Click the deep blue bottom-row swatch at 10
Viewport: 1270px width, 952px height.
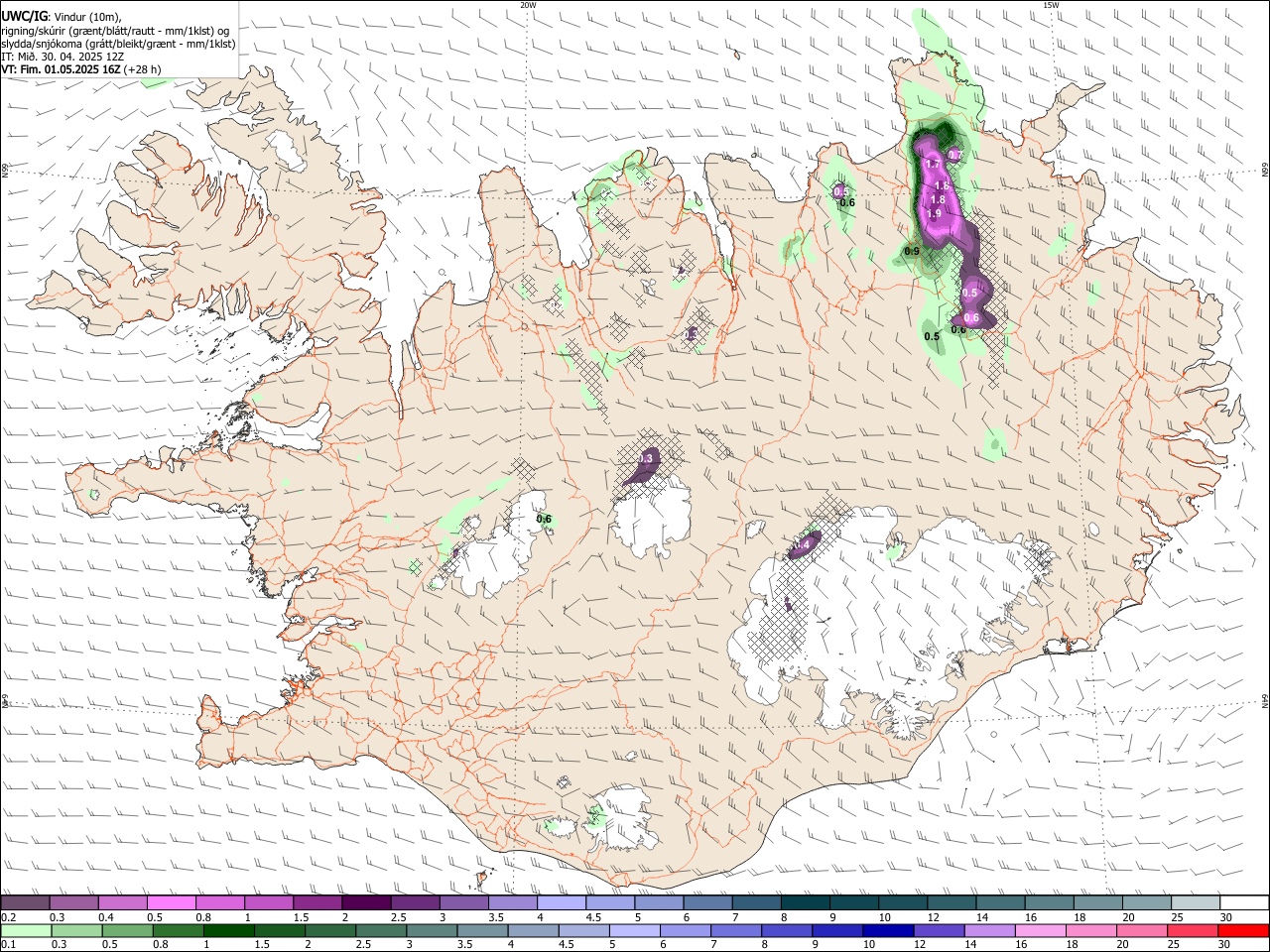(888, 930)
